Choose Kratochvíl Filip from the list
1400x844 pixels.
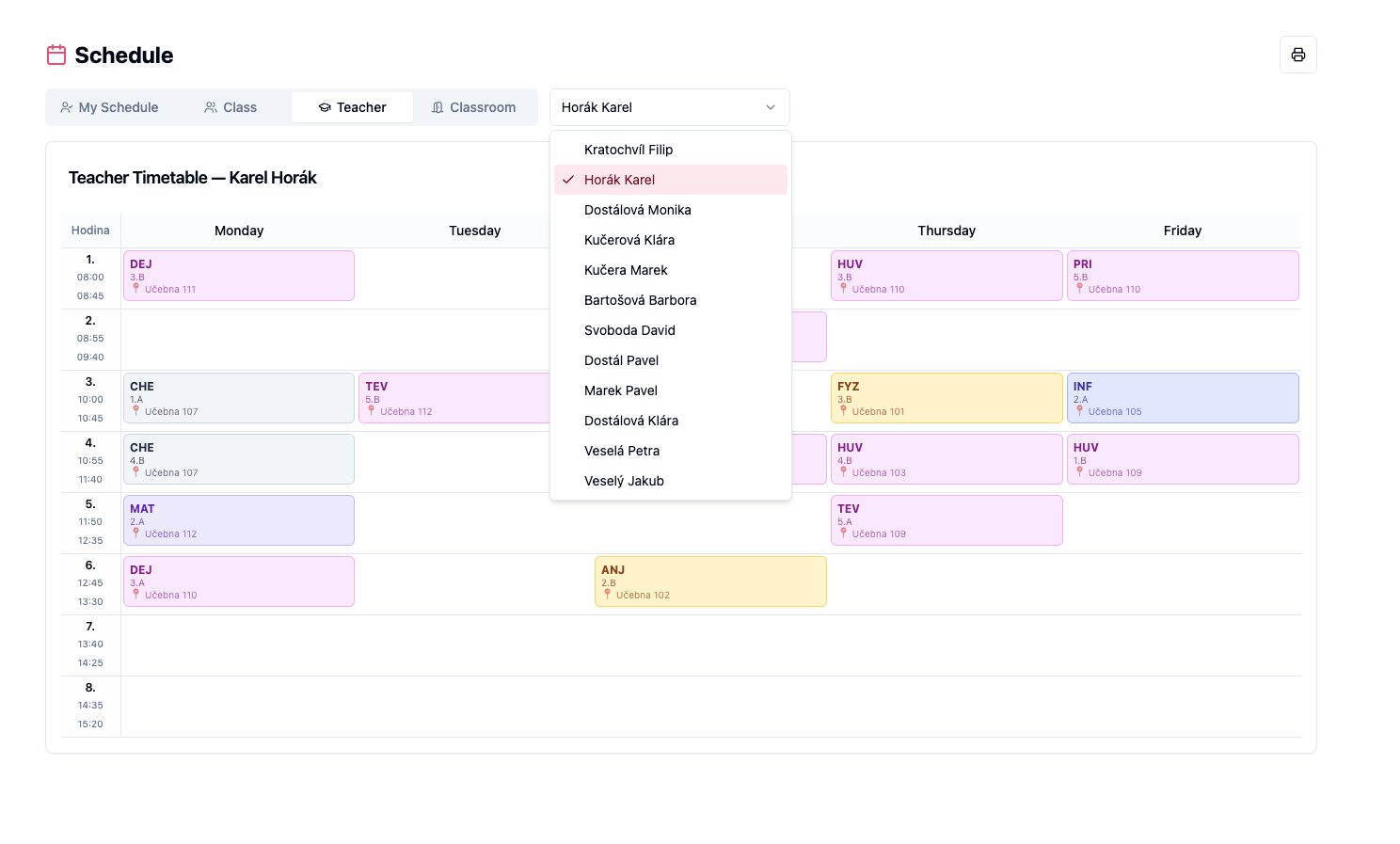(x=671, y=150)
